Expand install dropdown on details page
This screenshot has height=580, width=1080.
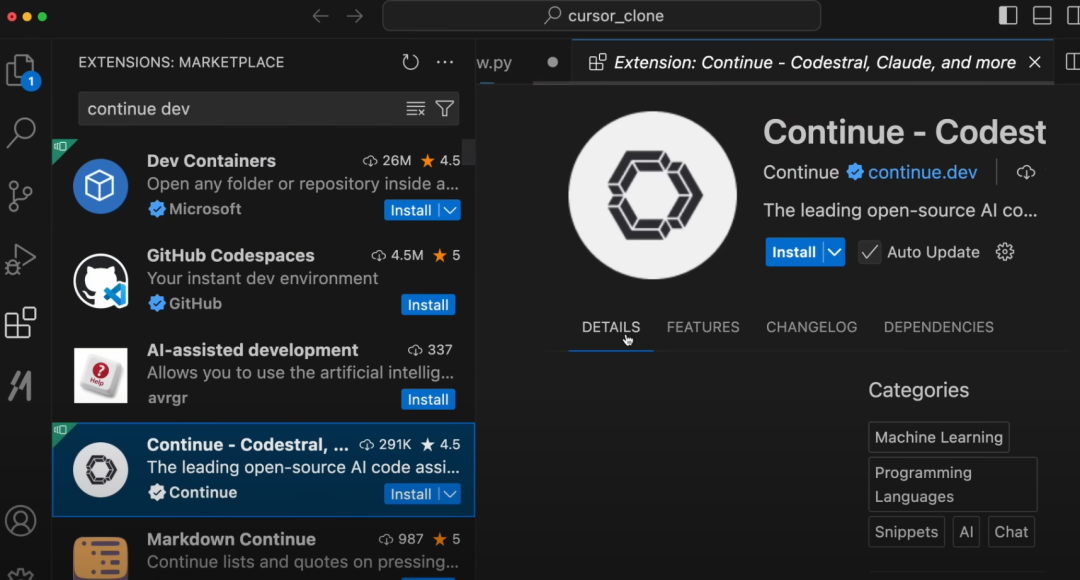pyautogui.click(x=834, y=252)
